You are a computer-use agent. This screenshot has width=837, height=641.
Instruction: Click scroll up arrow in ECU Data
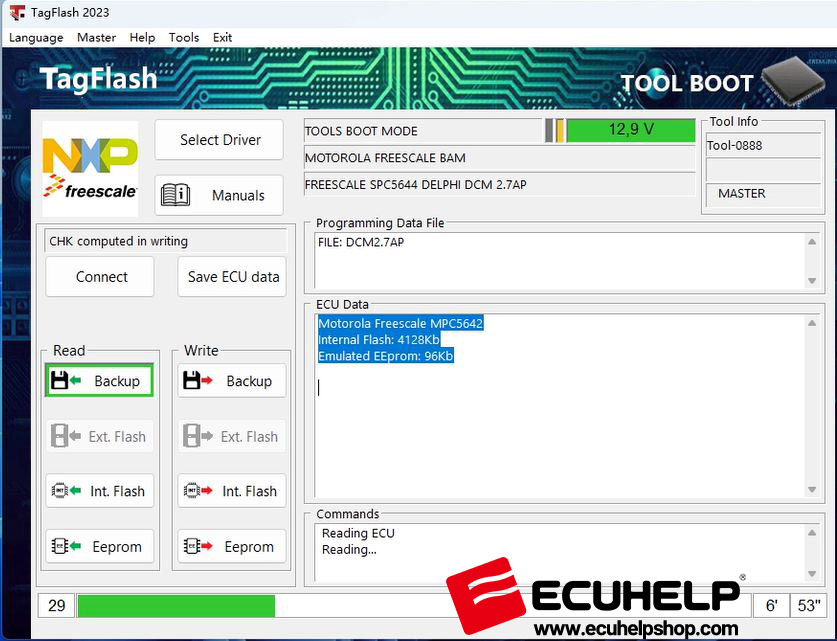click(x=812, y=323)
